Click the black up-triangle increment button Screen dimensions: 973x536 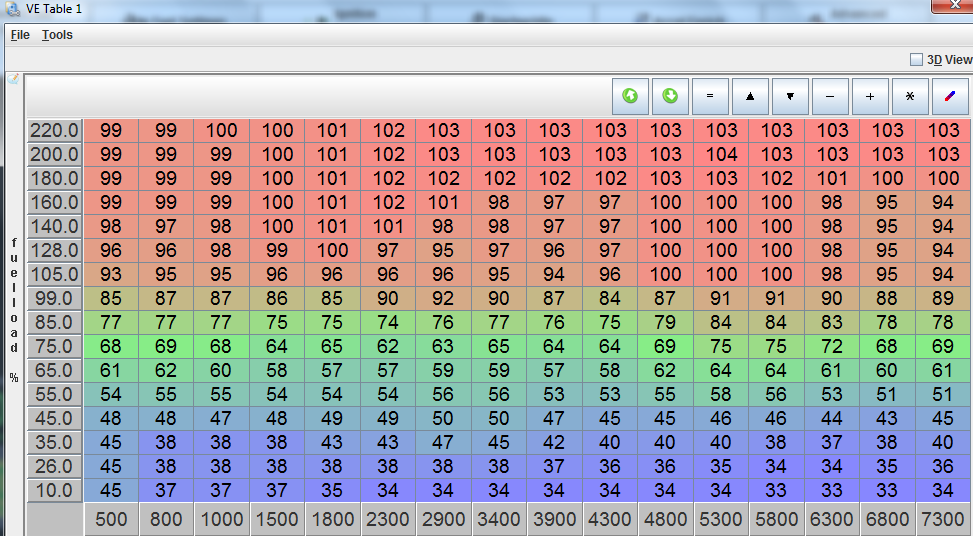click(750, 96)
